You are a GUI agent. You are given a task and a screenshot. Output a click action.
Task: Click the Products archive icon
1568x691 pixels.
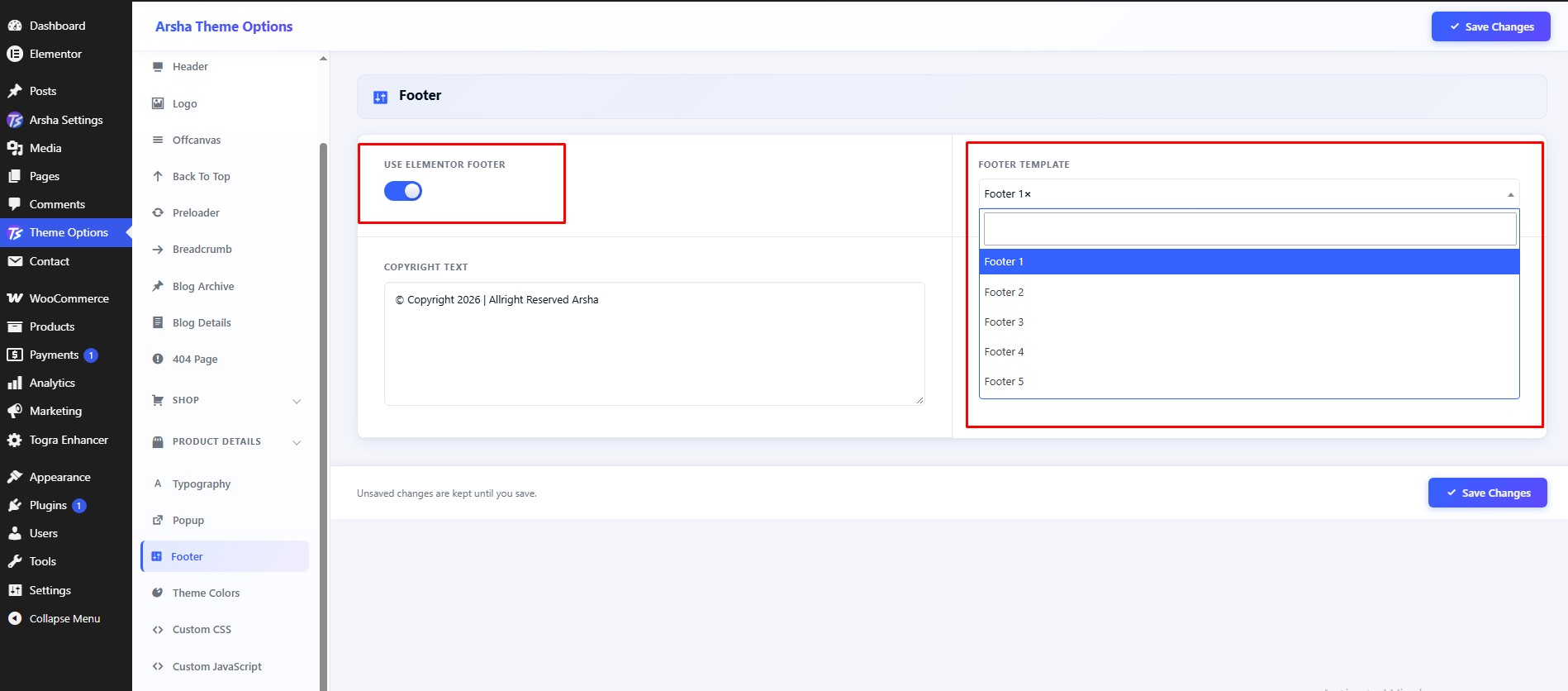tap(15, 326)
